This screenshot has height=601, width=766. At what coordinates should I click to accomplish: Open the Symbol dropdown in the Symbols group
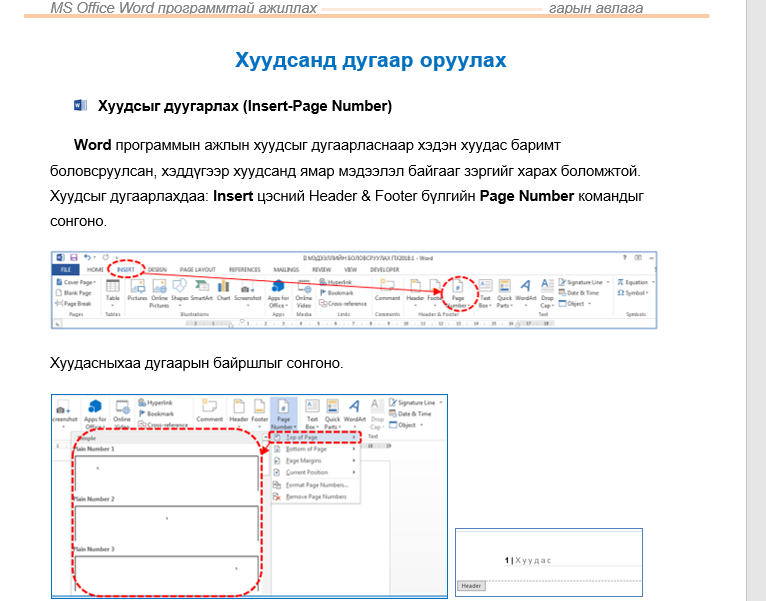(633, 293)
